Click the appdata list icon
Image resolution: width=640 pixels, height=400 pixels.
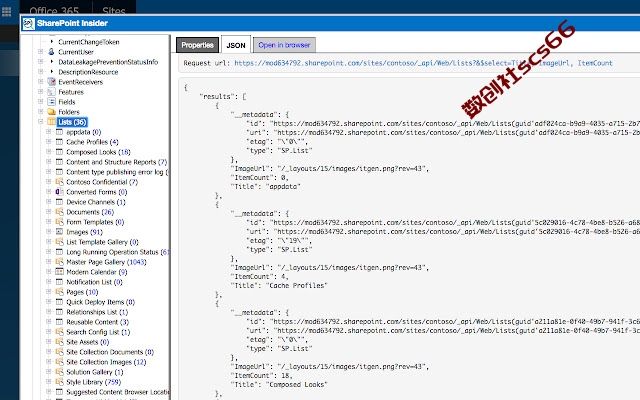tap(59, 132)
